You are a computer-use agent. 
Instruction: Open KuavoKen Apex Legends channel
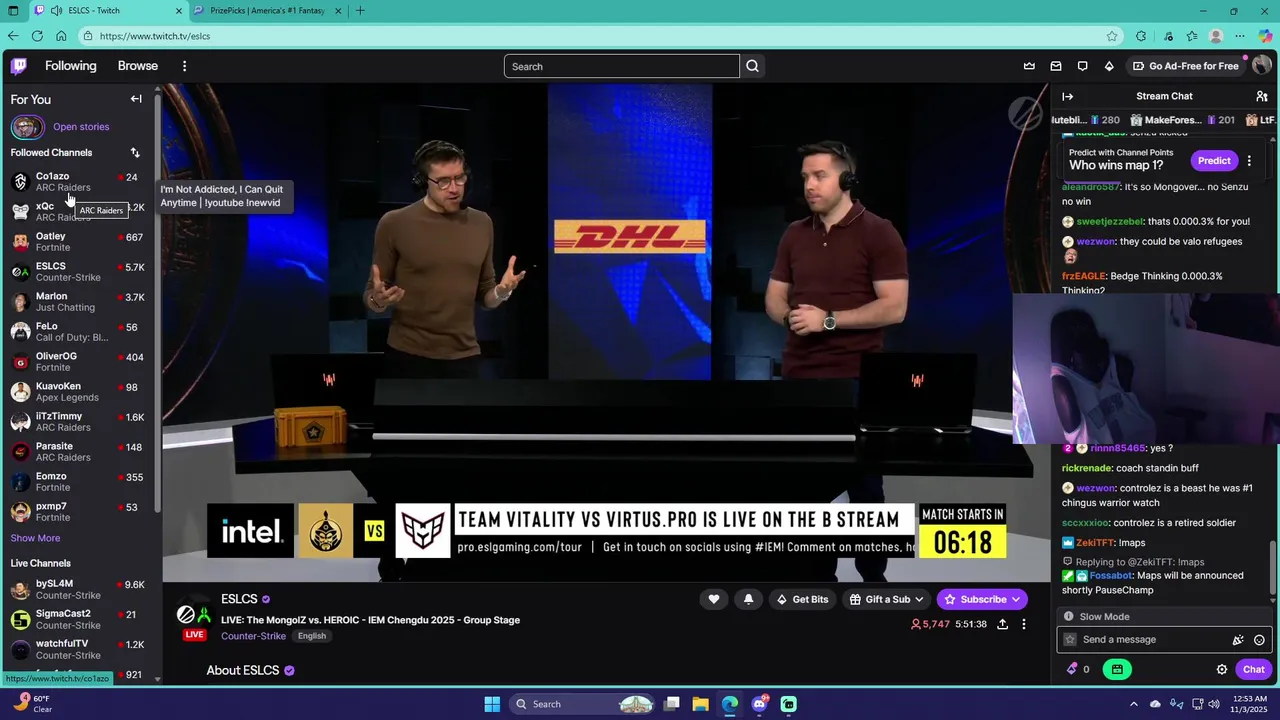[x=78, y=392]
